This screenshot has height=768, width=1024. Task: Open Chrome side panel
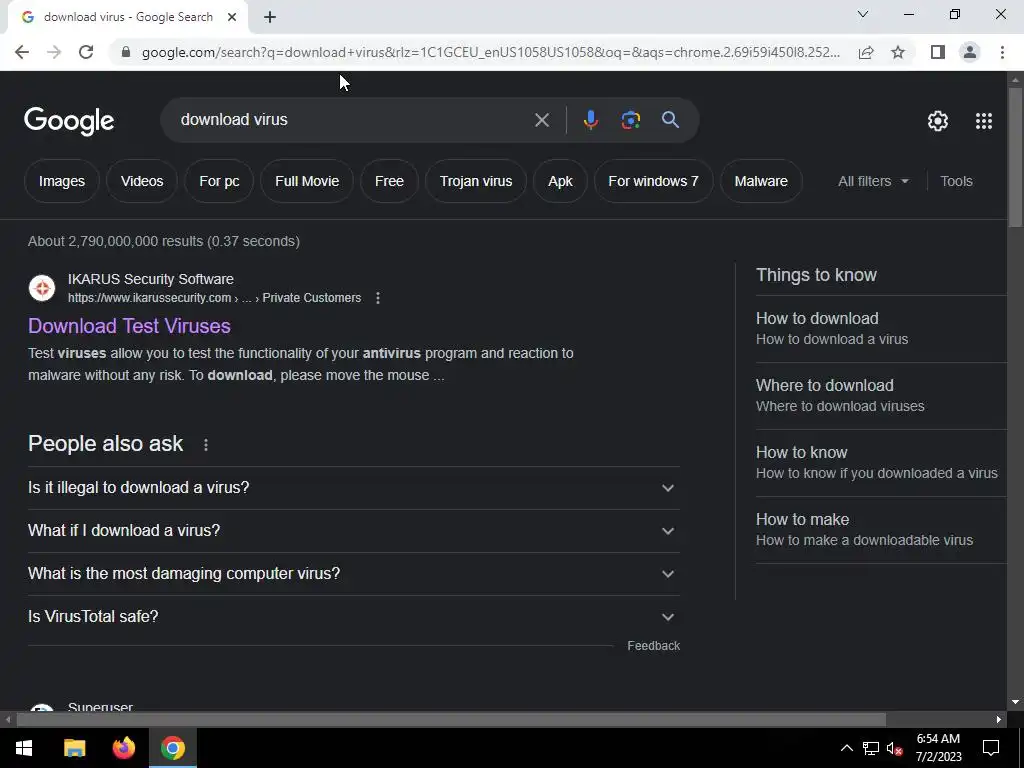[x=938, y=52]
